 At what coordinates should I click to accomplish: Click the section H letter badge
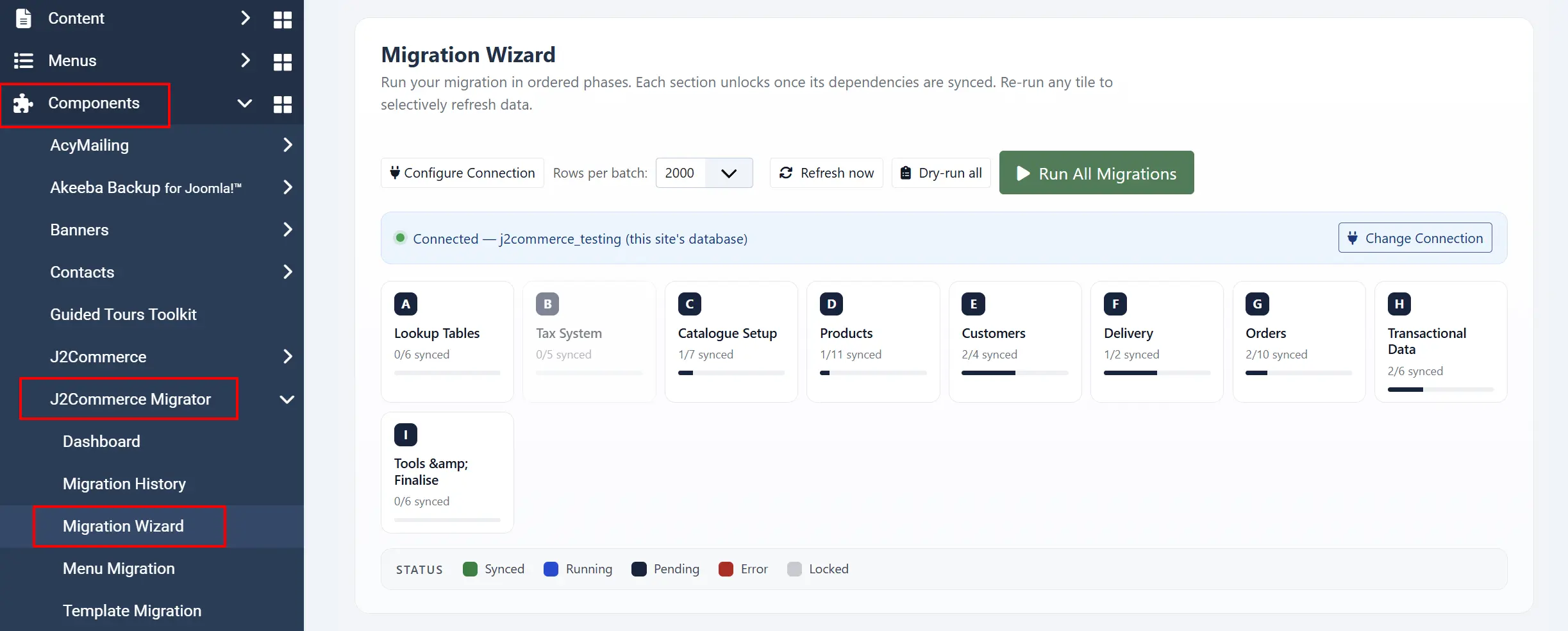click(x=1399, y=304)
